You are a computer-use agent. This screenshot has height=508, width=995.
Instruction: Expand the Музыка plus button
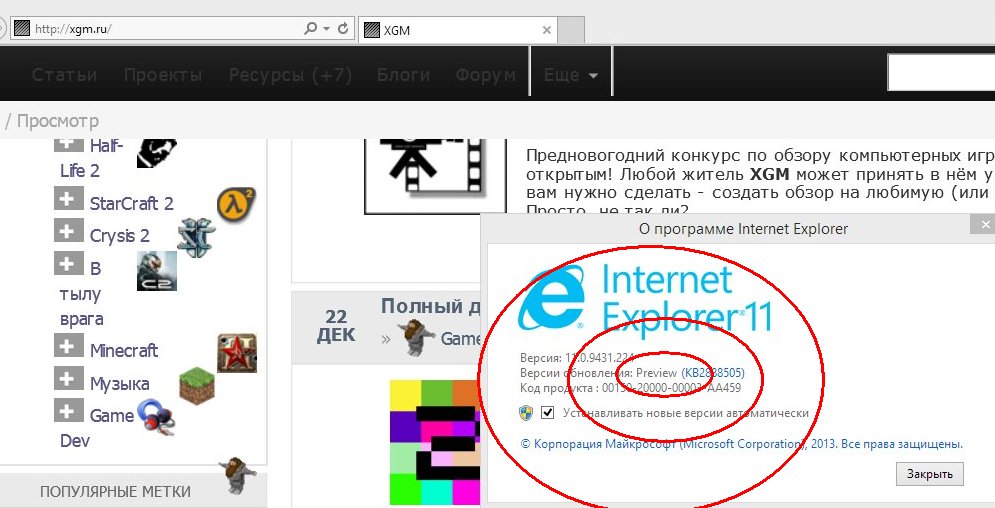69,379
